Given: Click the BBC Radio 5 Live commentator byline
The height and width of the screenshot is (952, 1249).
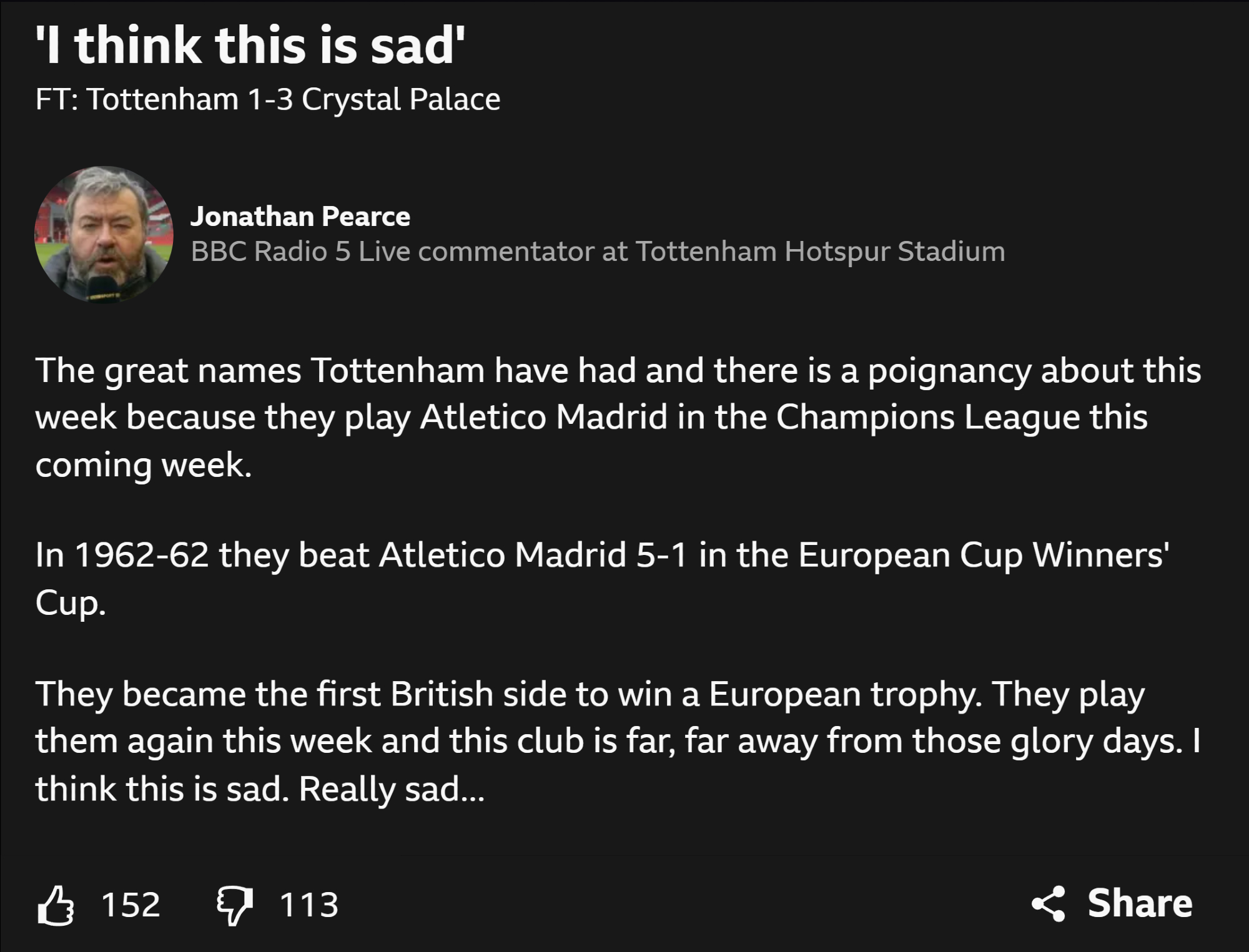Looking at the screenshot, I should pyautogui.click(x=598, y=252).
